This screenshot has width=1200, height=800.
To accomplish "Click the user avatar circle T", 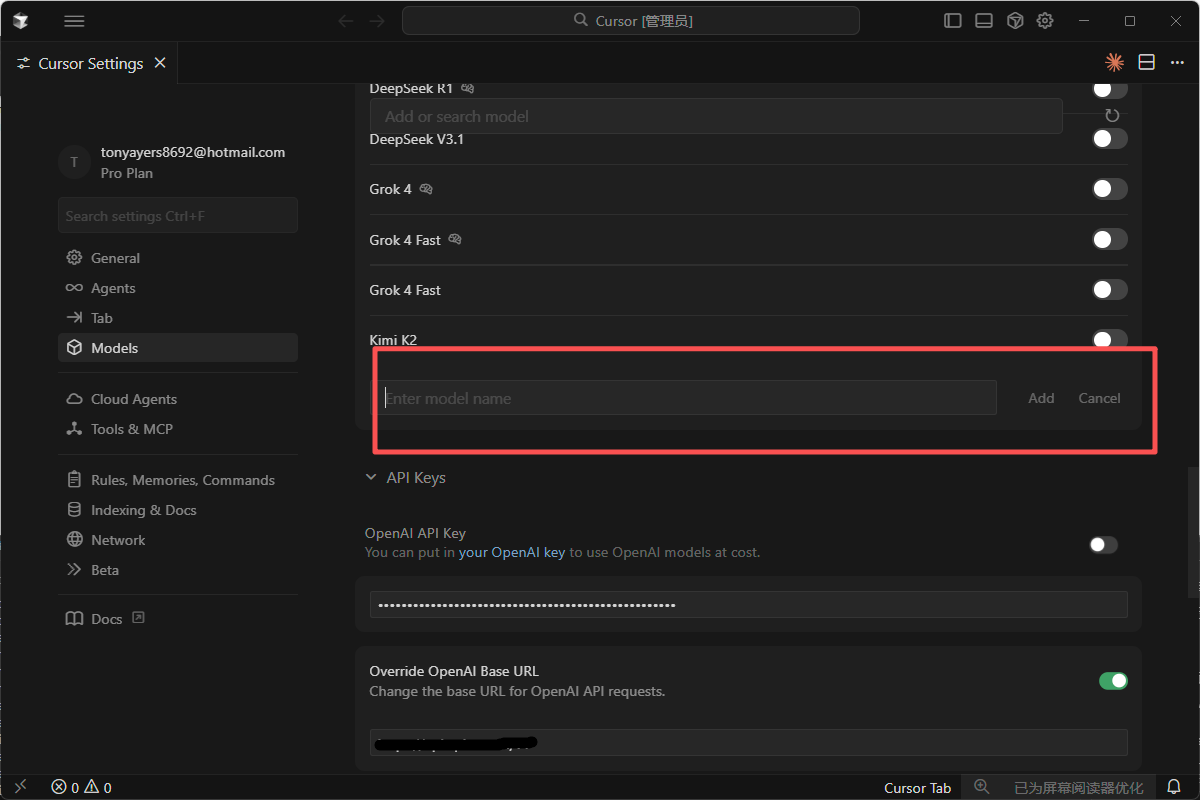I will pos(74,162).
